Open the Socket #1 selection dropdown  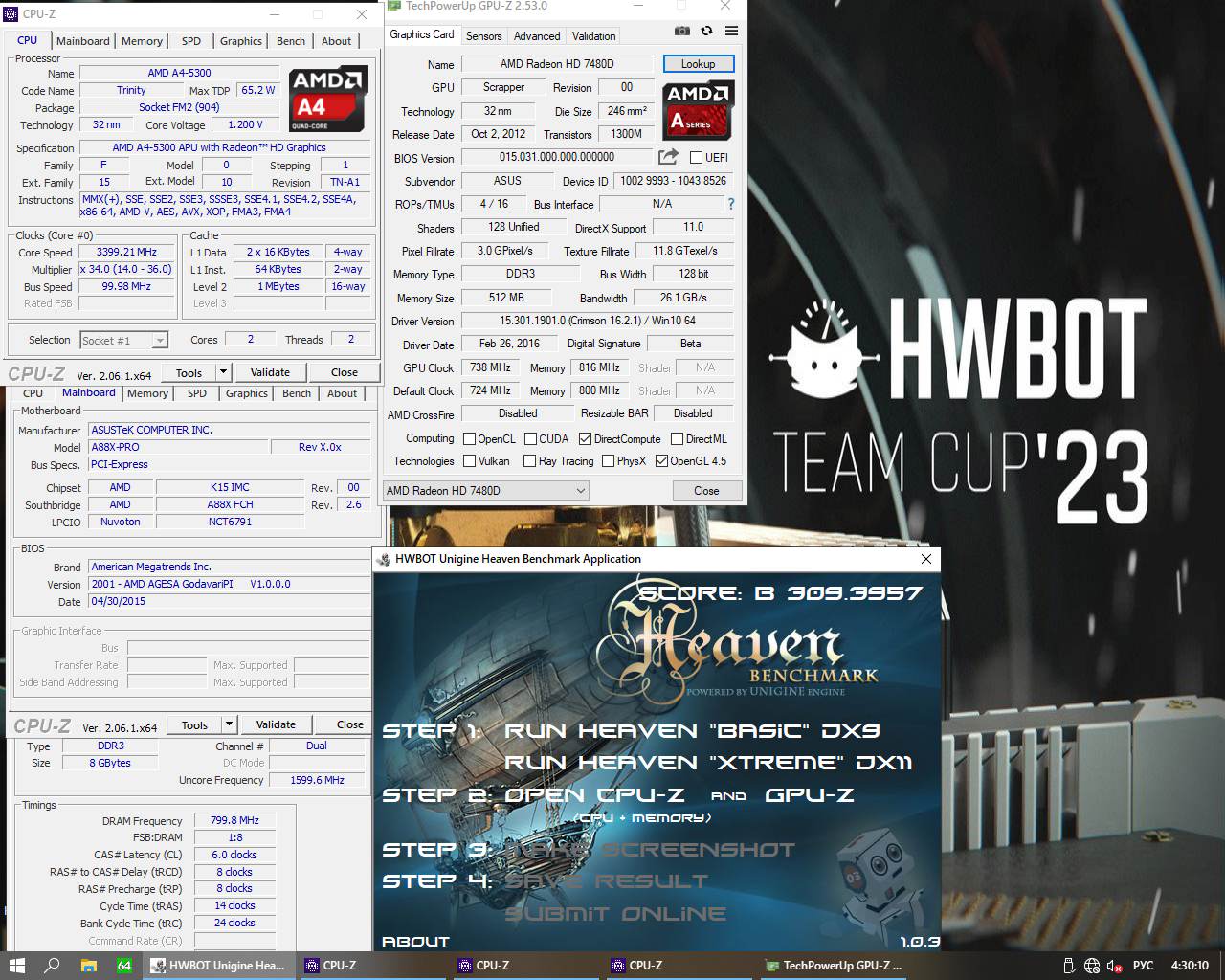(x=123, y=340)
